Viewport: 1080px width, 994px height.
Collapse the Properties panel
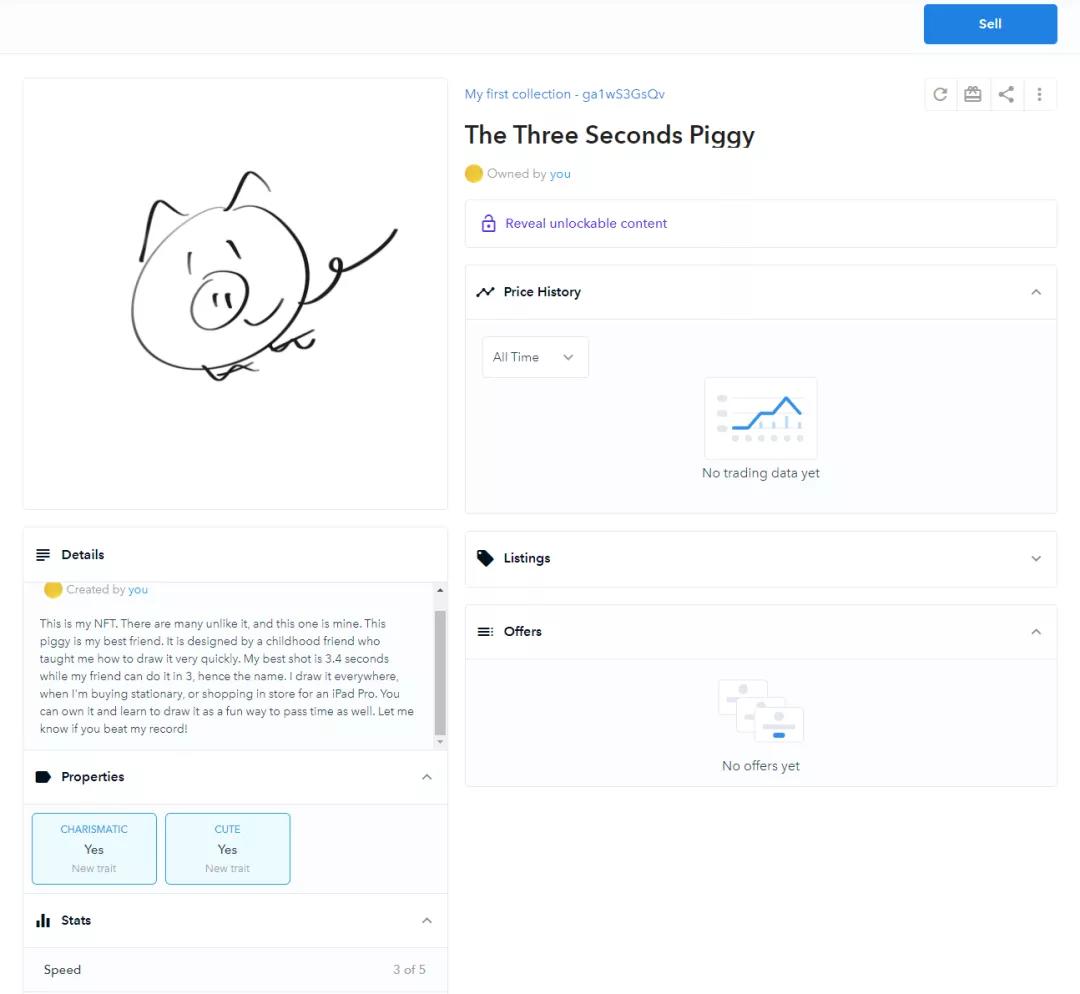(x=427, y=777)
